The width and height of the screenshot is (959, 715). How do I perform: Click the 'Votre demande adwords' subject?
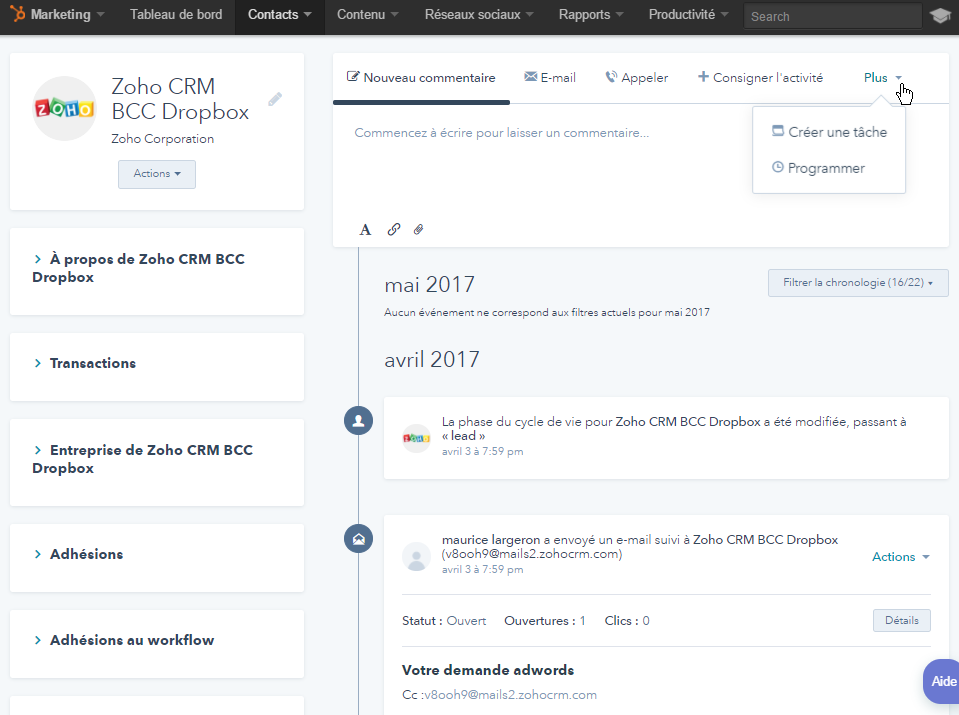[x=488, y=670]
